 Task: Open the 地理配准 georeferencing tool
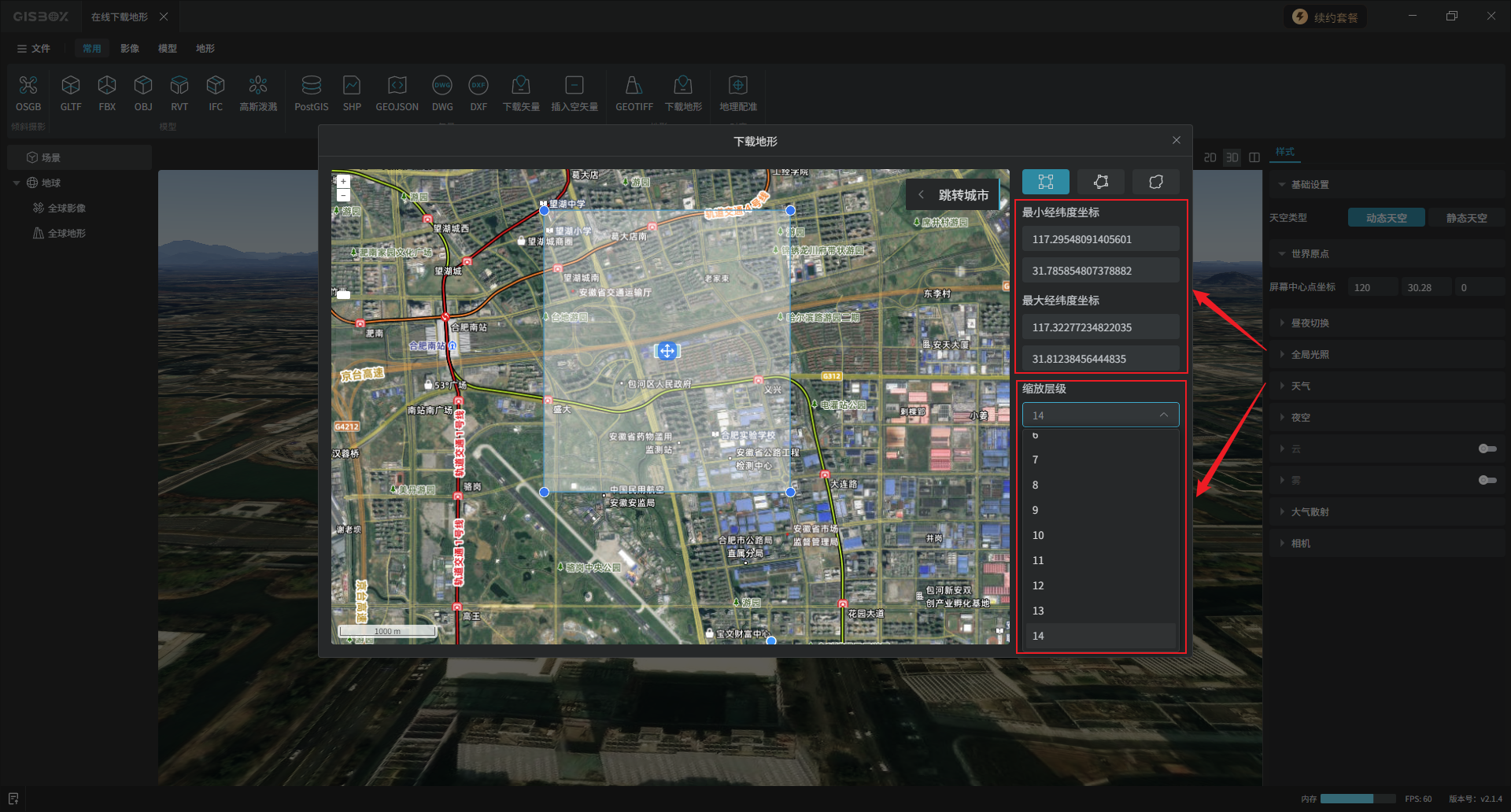point(737,86)
